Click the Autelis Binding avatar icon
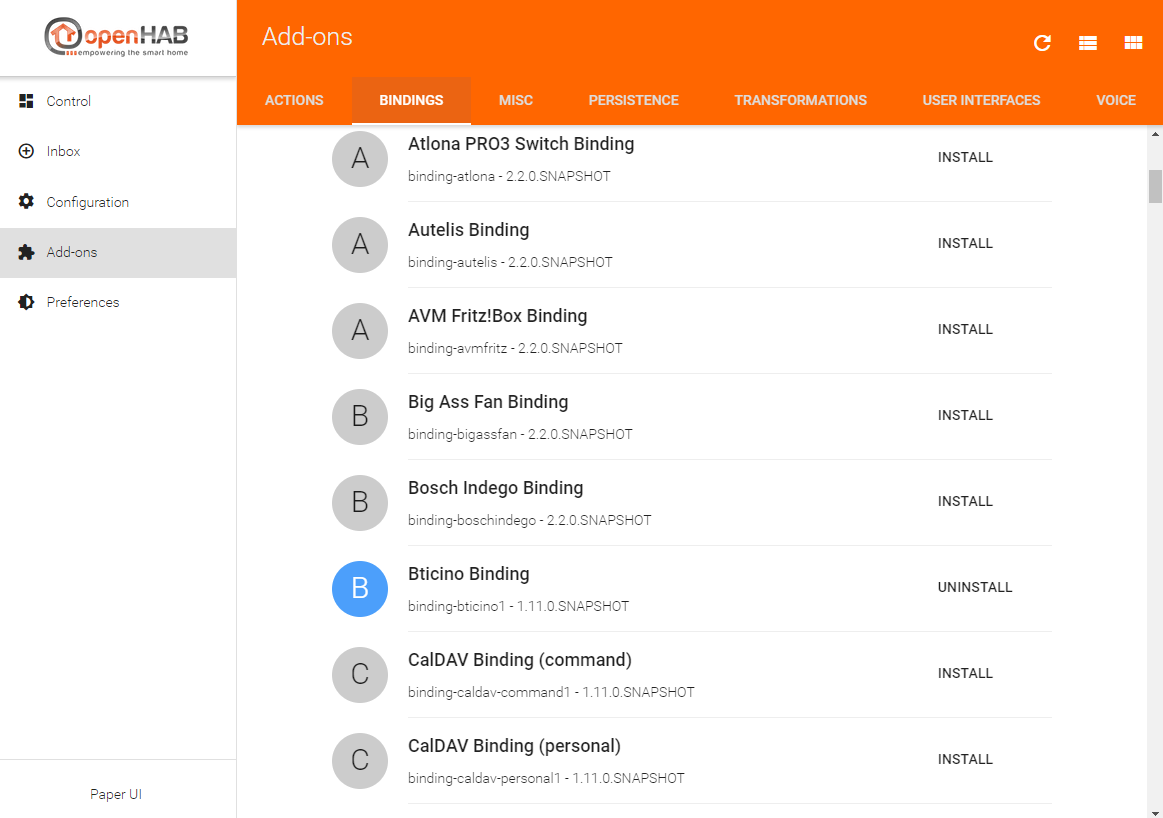This screenshot has width=1163, height=818. [x=360, y=245]
